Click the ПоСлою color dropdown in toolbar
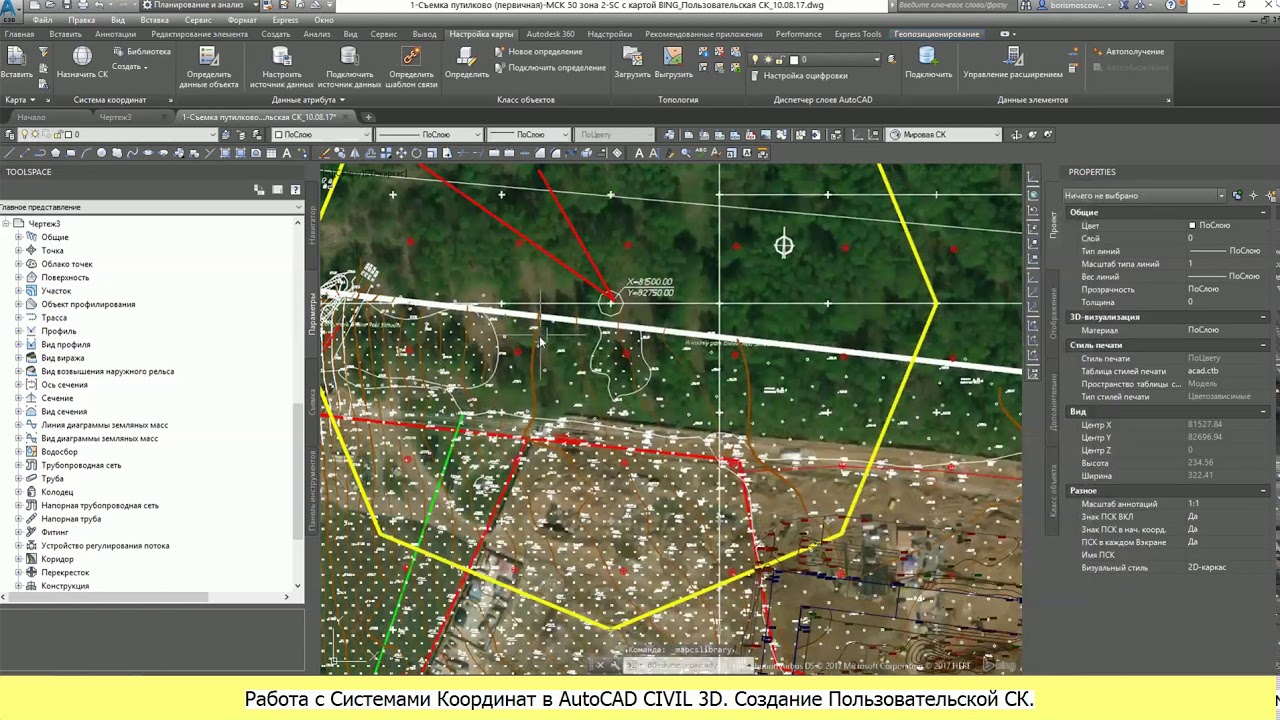Screen dimensions: 1280x720 click(x=322, y=135)
